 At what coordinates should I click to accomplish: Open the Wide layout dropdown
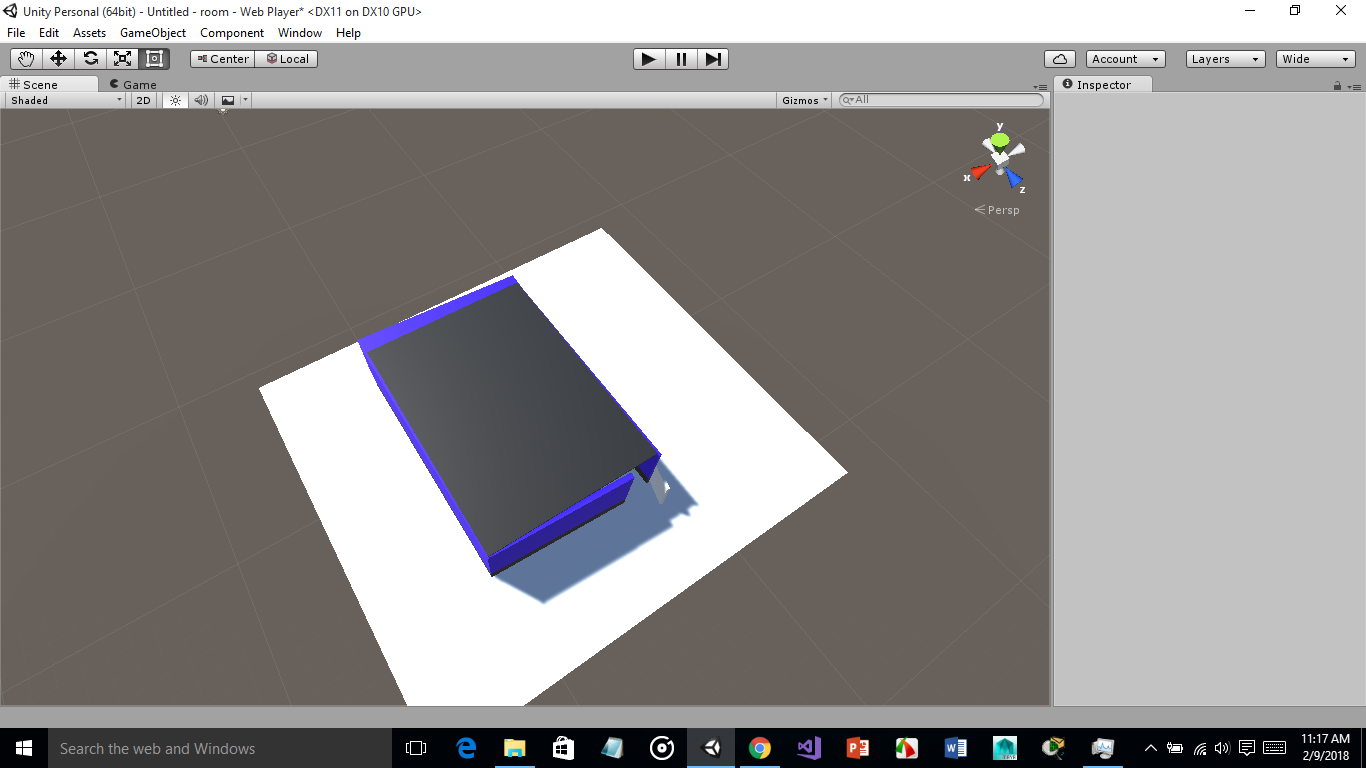tap(1314, 59)
